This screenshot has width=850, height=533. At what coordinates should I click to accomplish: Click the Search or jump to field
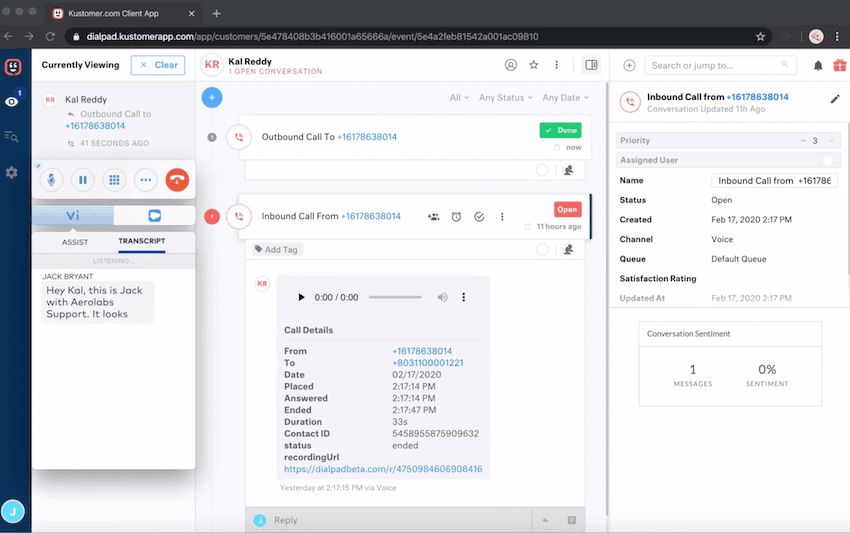710,66
